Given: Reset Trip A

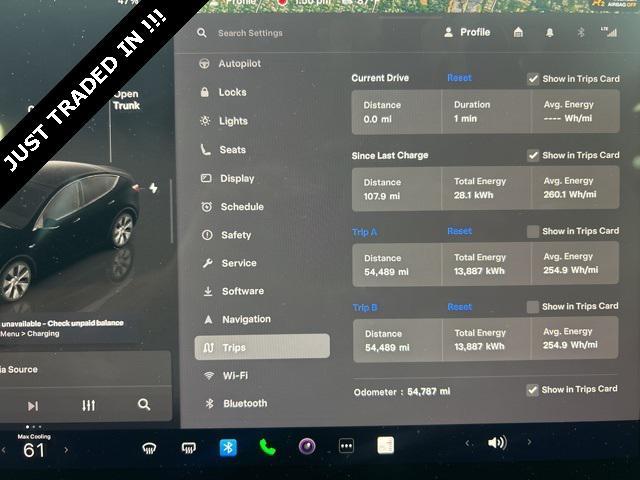Looking at the screenshot, I should pyautogui.click(x=460, y=231).
